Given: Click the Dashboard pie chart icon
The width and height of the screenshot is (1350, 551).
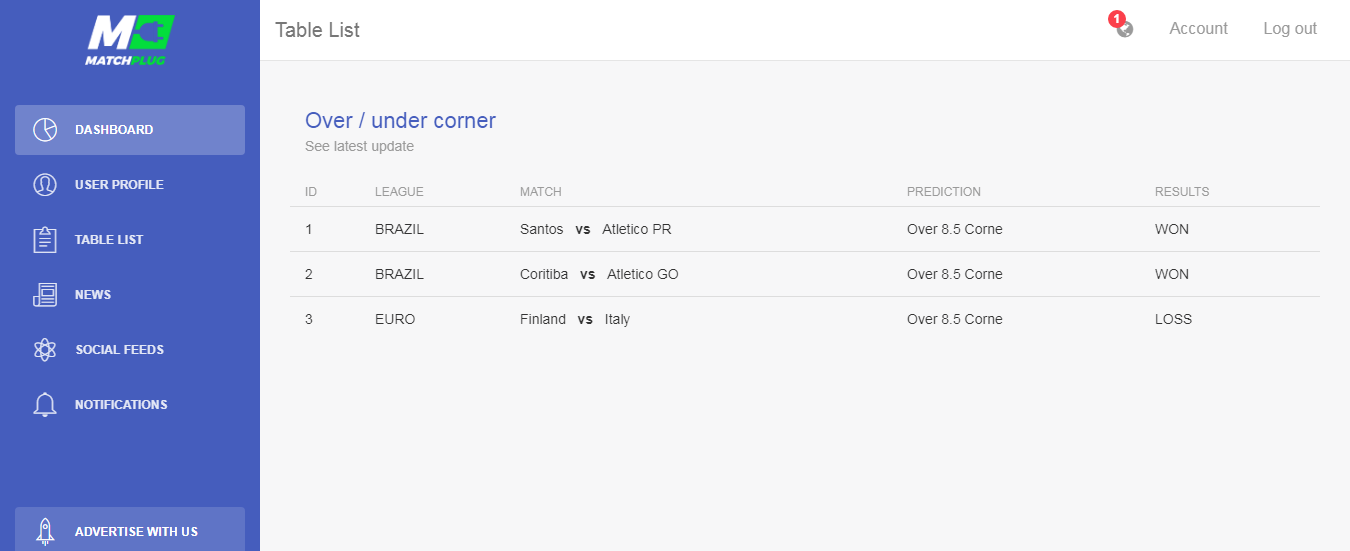Looking at the screenshot, I should tap(45, 130).
